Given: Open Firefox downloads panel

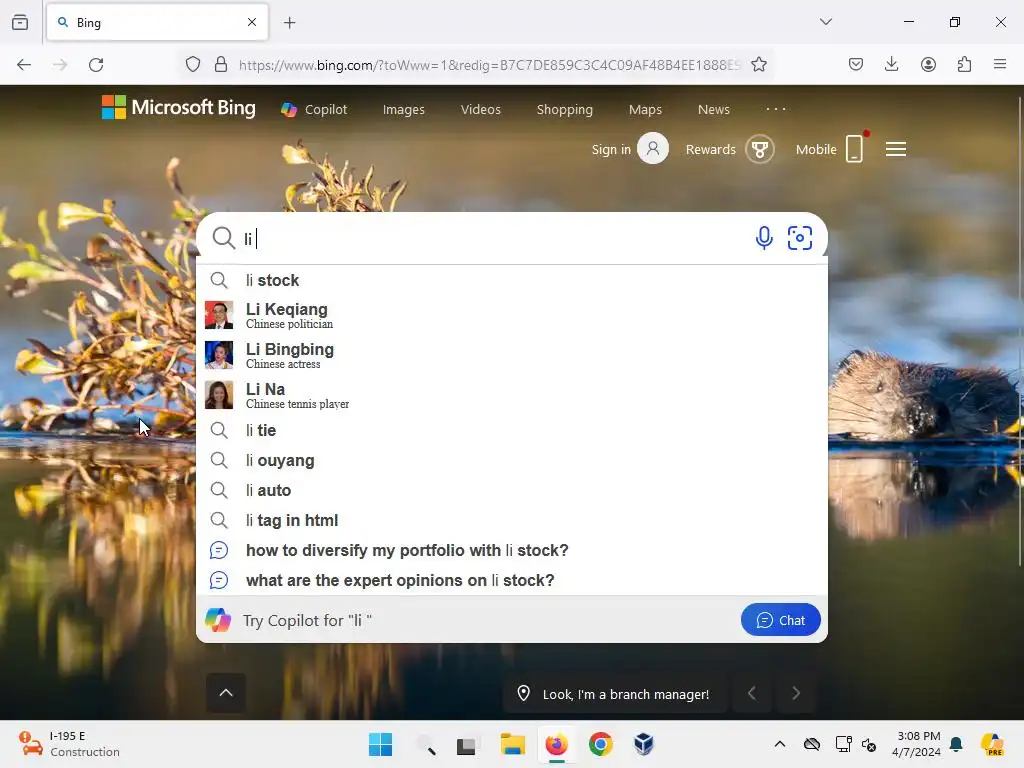Looking at the screenshot, I should (x=891, y=65).
